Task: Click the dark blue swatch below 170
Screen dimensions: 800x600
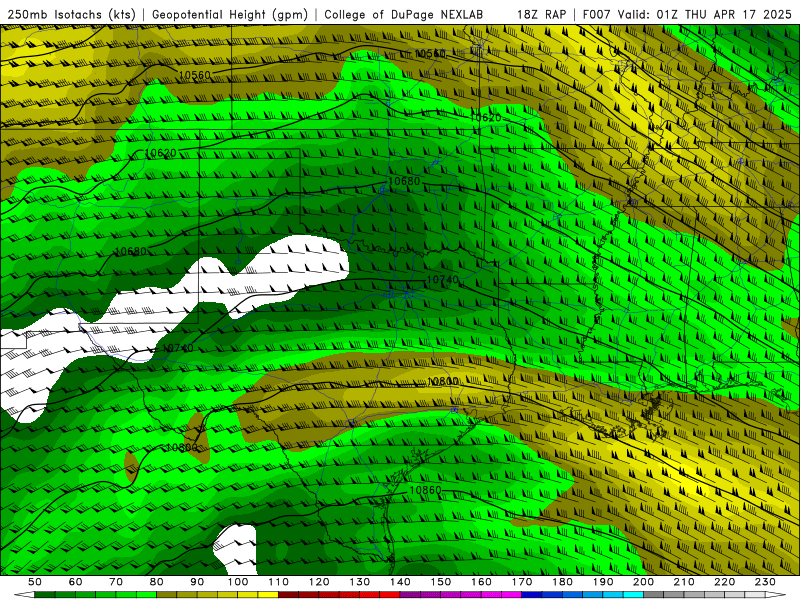Action: 532,595
